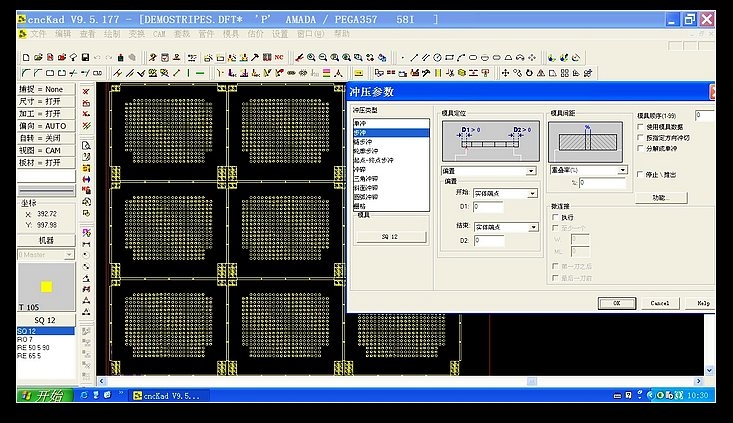Click the move four-arrows icon
This screenshot has height=423, width=733.
(x=505, y=73)
